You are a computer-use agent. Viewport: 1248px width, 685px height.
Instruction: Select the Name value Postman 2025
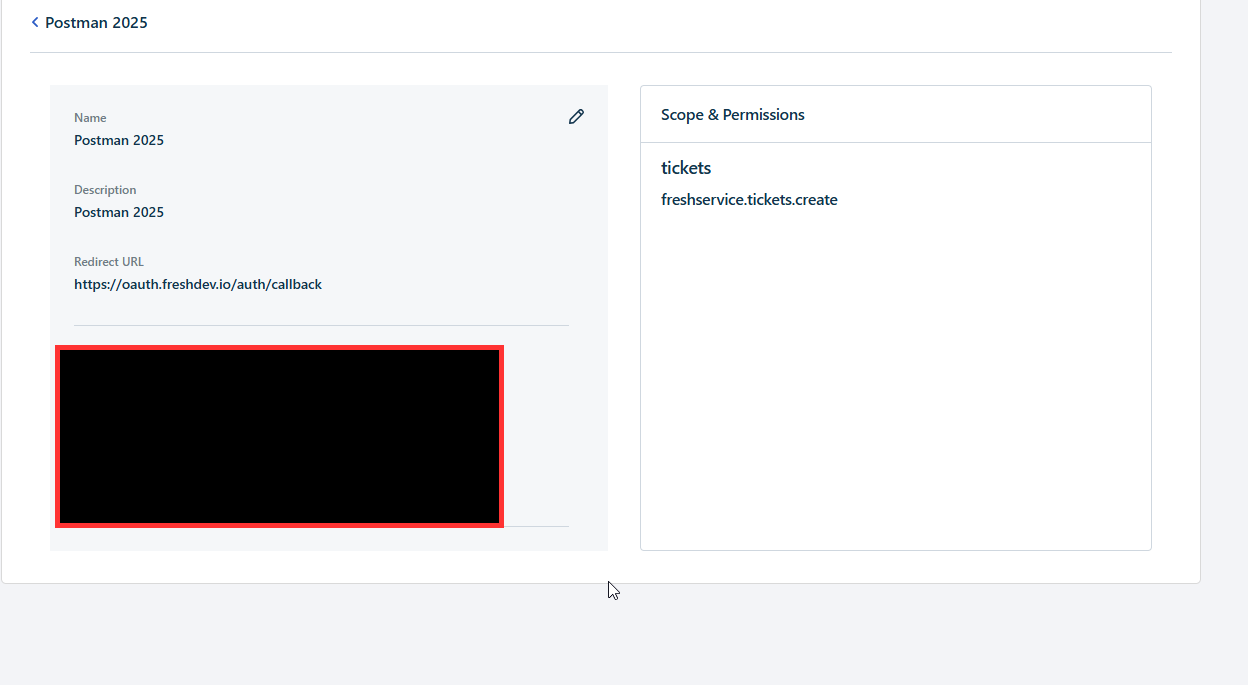coord(119,140)
